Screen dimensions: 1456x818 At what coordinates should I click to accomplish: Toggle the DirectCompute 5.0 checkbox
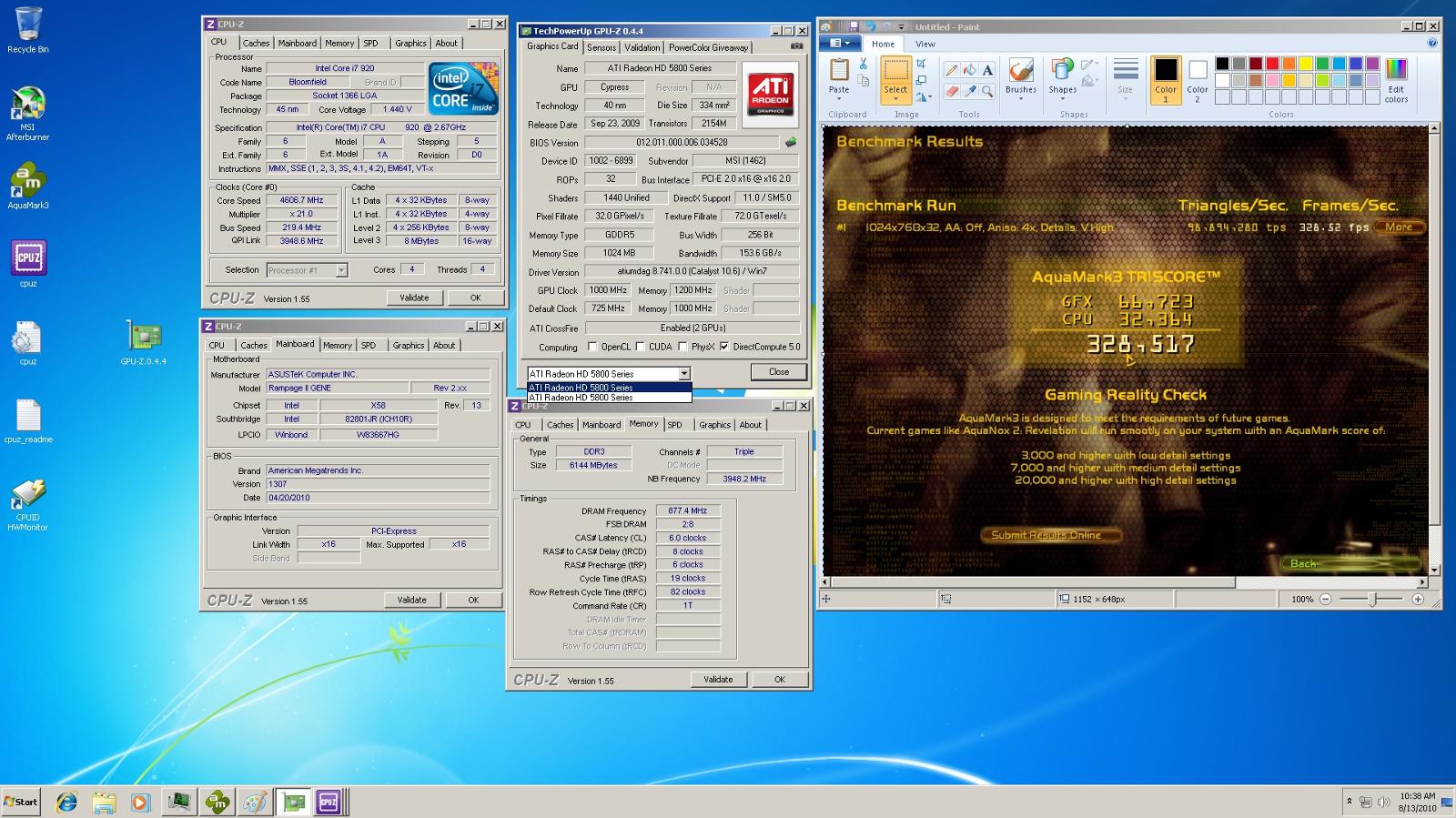pos(724,347)
